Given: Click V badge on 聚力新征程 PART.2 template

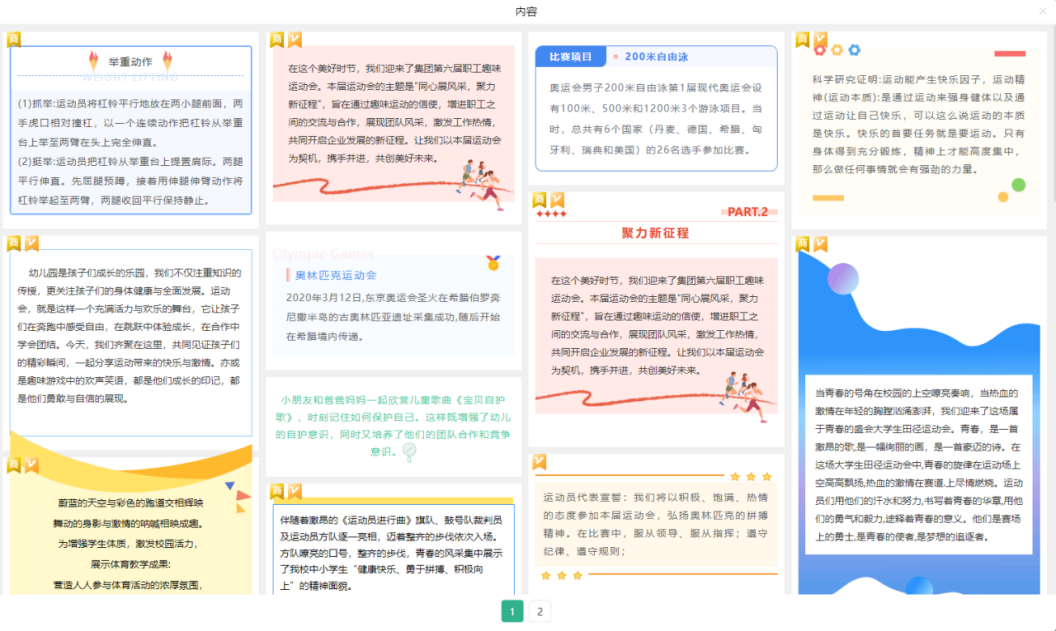Looking at the screenshot, I should (x=557, y=200).
